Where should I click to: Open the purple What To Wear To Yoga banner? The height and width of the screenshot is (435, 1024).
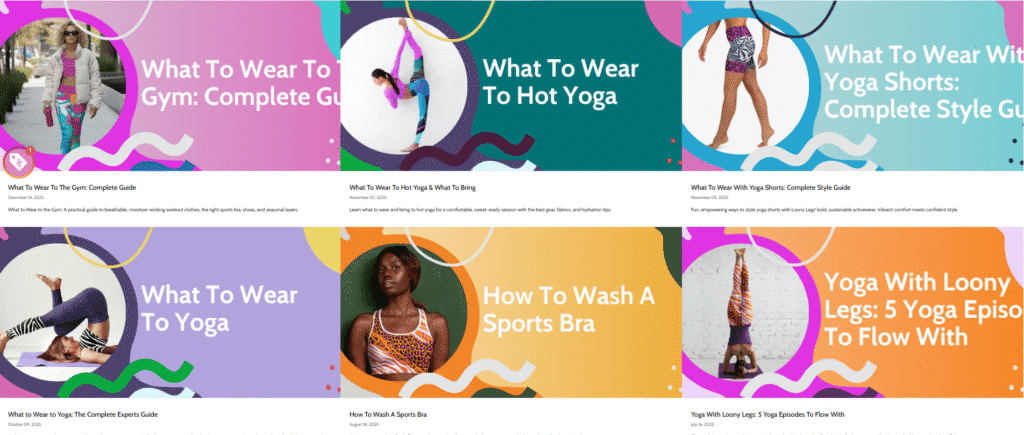click(x=170, y=312)
